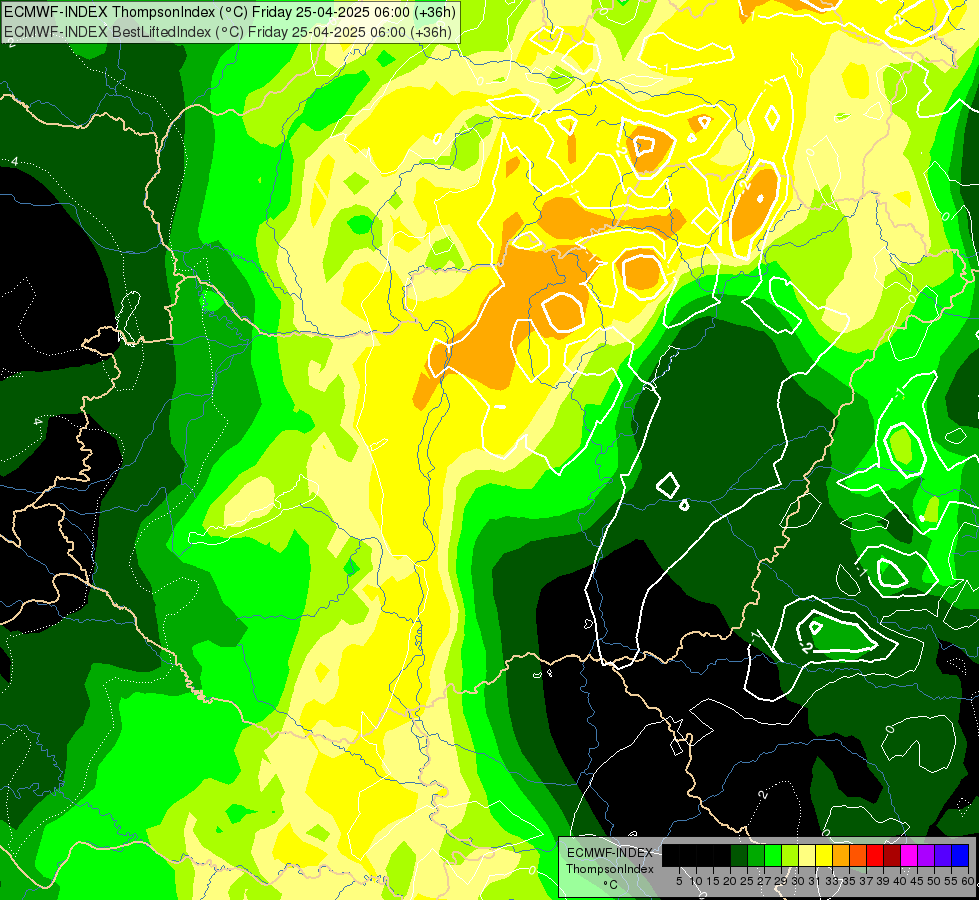Select the dark green 20–25 legend swatch
This screenshot has width=979, height=900.
click(739, 856)
